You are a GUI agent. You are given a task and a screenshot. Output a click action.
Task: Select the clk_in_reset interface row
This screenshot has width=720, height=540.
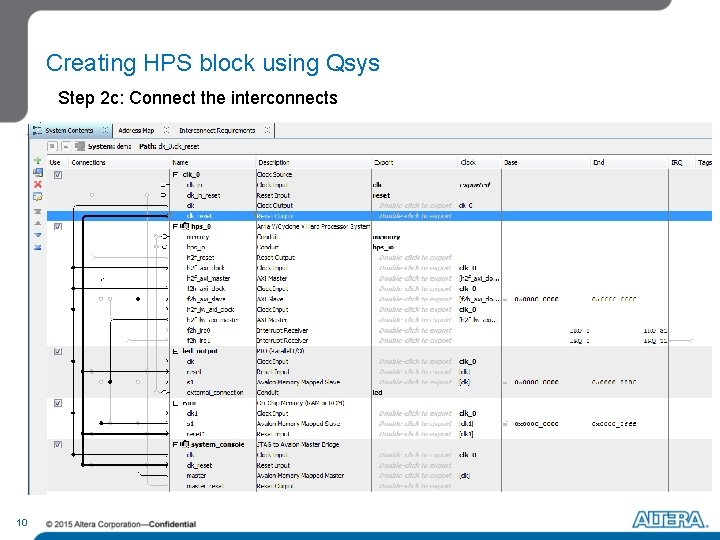379,195
